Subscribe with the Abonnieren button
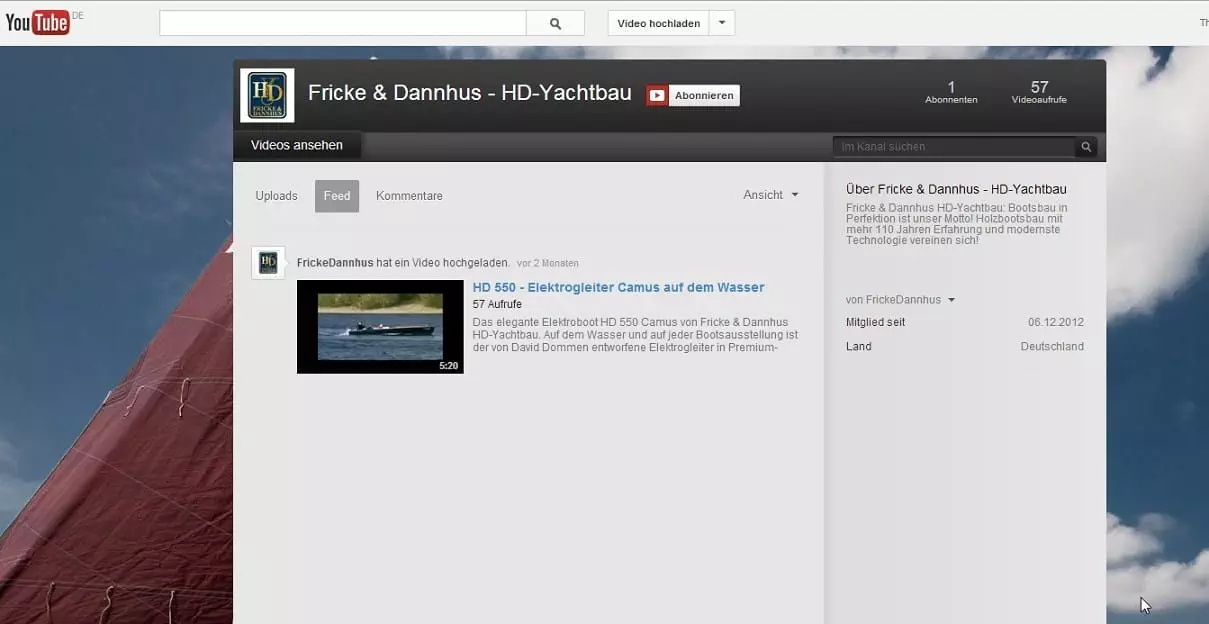 [693, 95]
